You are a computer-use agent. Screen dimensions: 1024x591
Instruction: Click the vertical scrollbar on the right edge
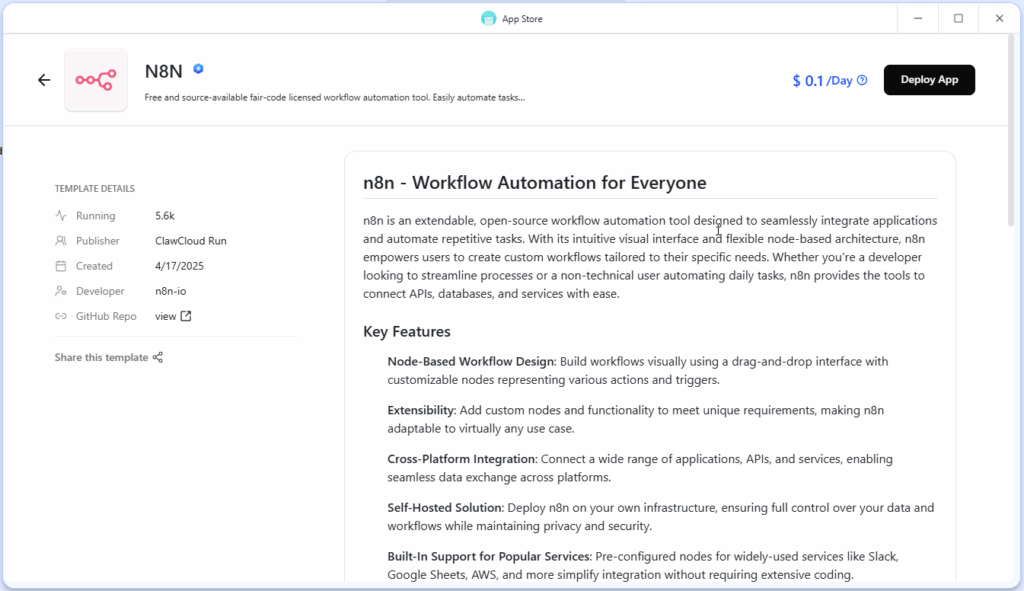coord(1011,131)
